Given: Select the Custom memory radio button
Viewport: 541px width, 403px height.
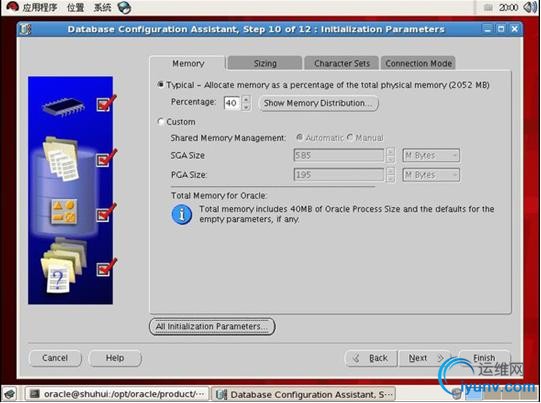Looking at the screenshot, I should click(160, 121).
